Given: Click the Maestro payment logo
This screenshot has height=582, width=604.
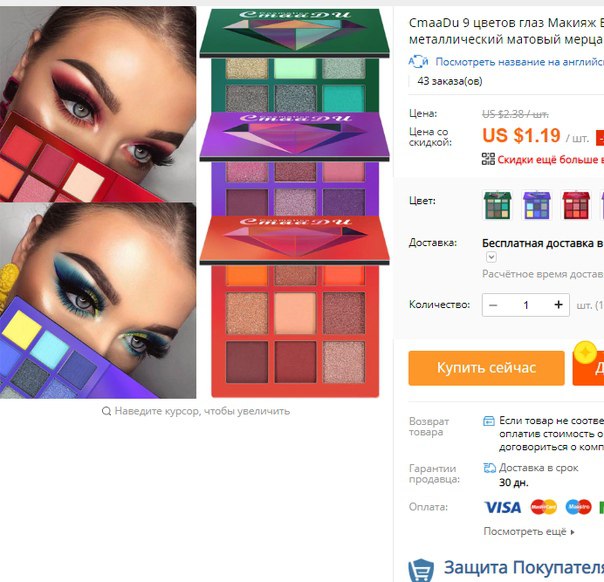Looking at the screenshot, I should [x=578, y=507].
